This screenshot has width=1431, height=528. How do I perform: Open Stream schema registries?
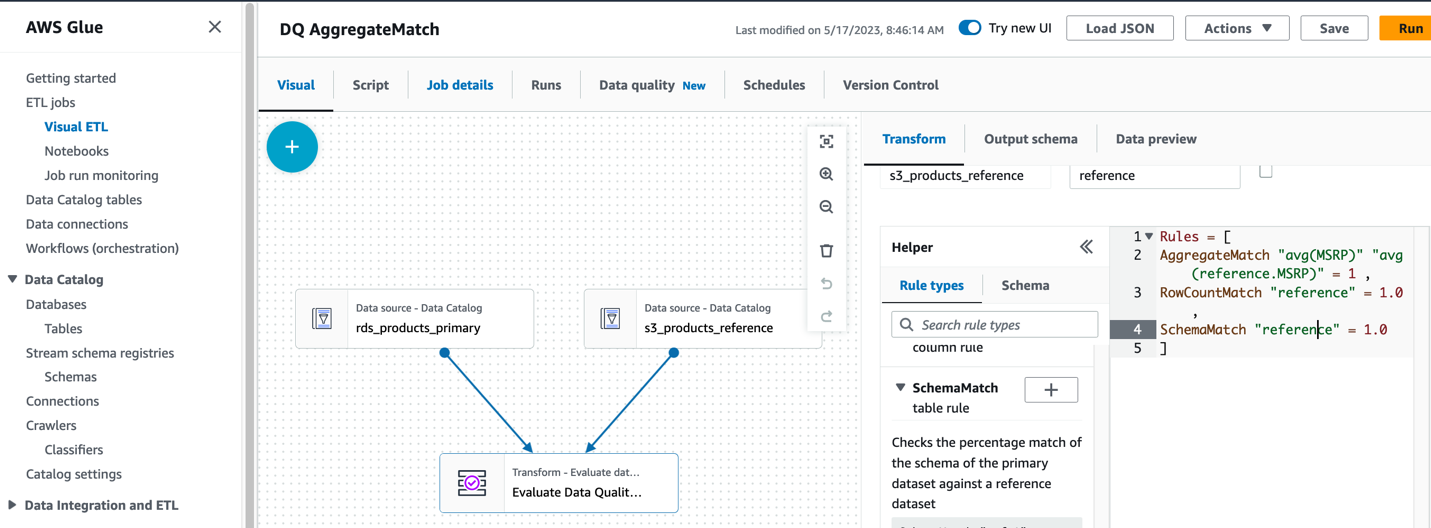(100, 353)
